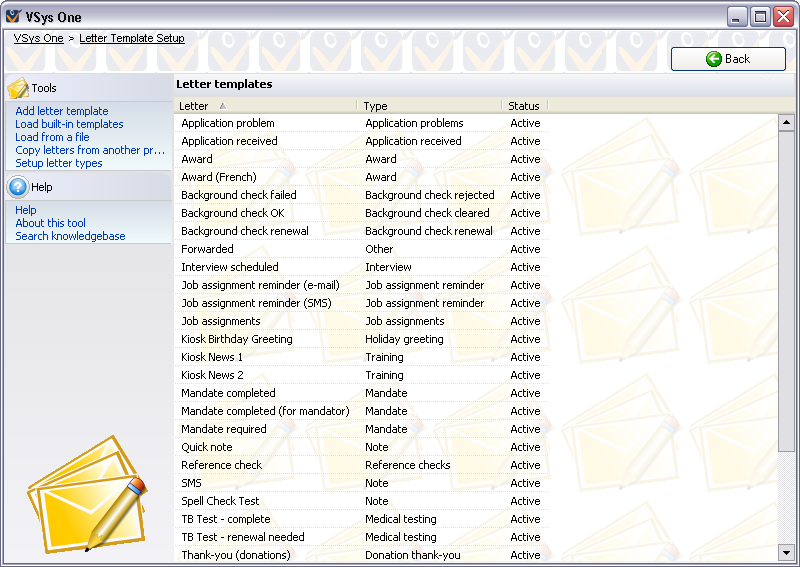This screenshot has width=800, height=567.
Task: Click the green arrow icon on Back button
Action: tap(713, 59)
